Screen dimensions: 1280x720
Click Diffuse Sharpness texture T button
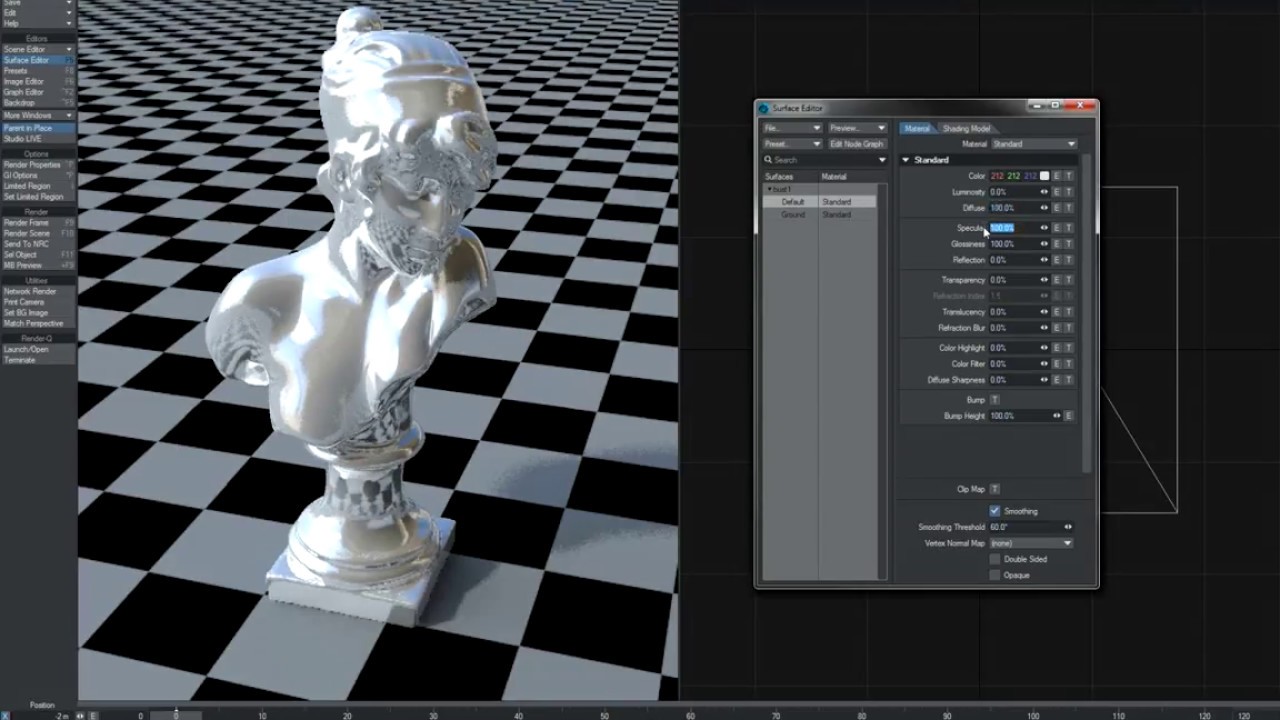tap(1069, 380)
